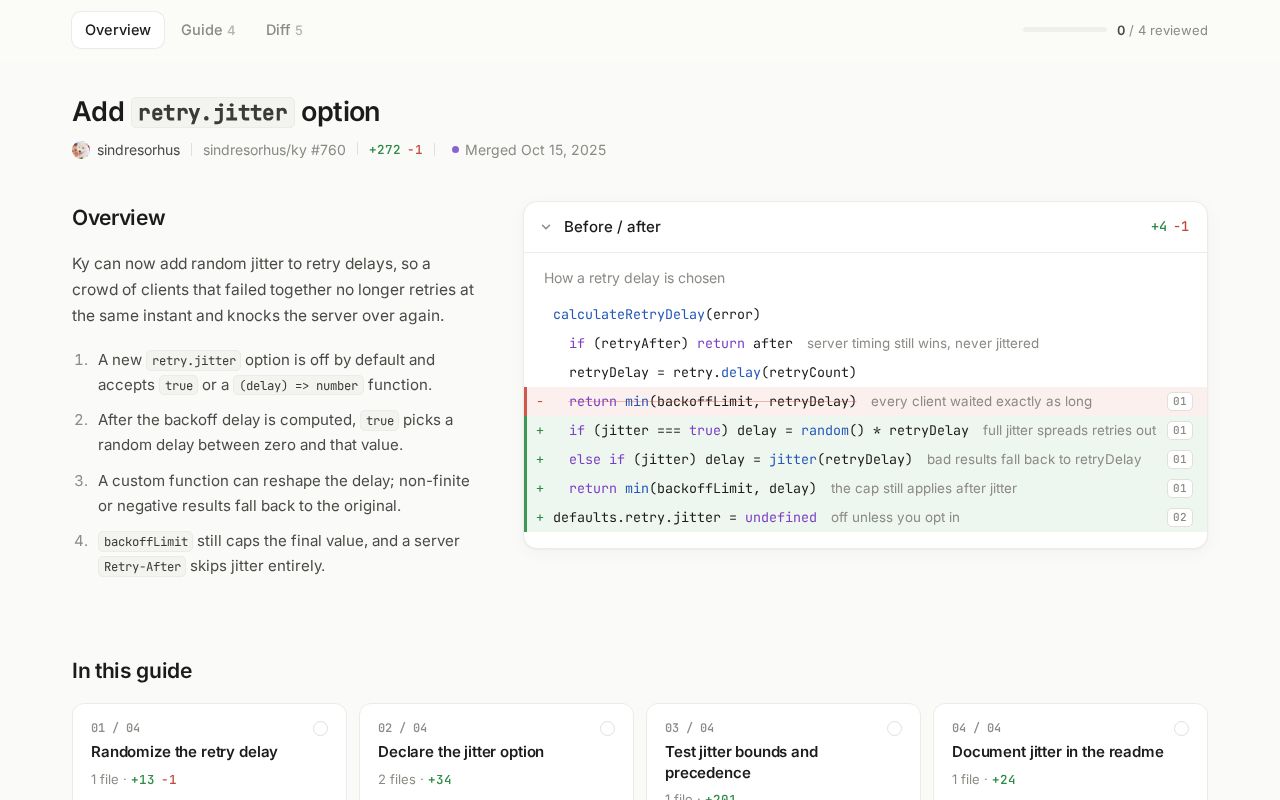Open the Randomize the retry delay card

[x=209, y=752]
